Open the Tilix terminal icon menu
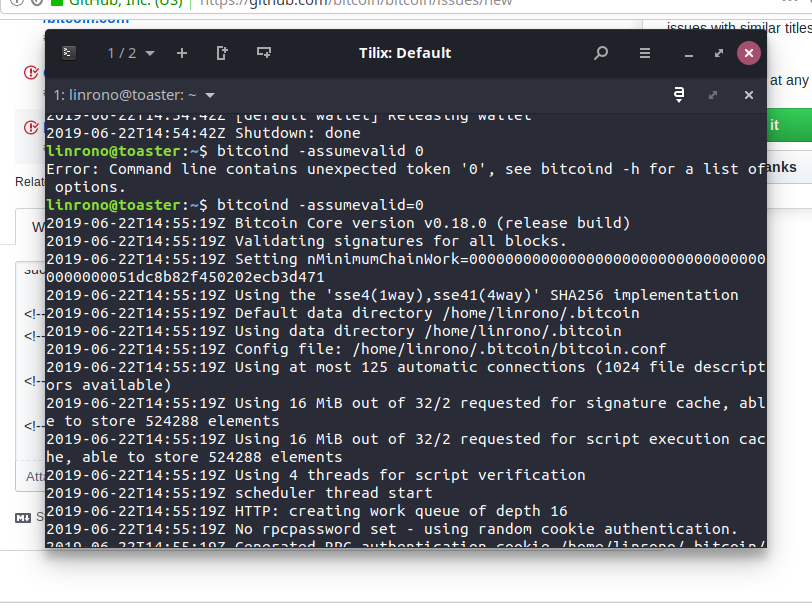Screen dimensions: 812x609 (69, 53)
